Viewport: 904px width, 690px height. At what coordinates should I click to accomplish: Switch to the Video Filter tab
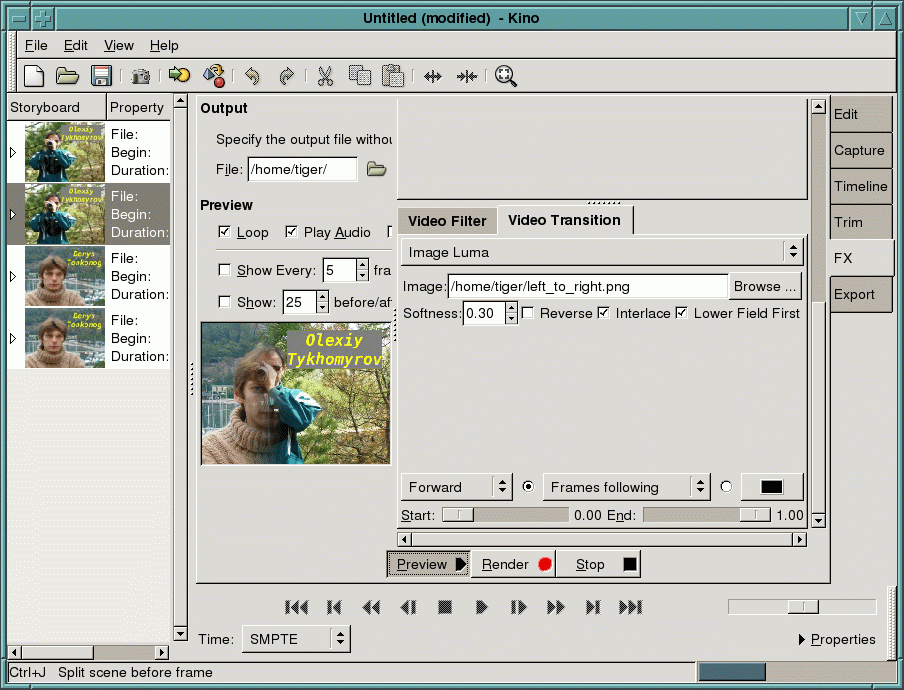(447, 221)
